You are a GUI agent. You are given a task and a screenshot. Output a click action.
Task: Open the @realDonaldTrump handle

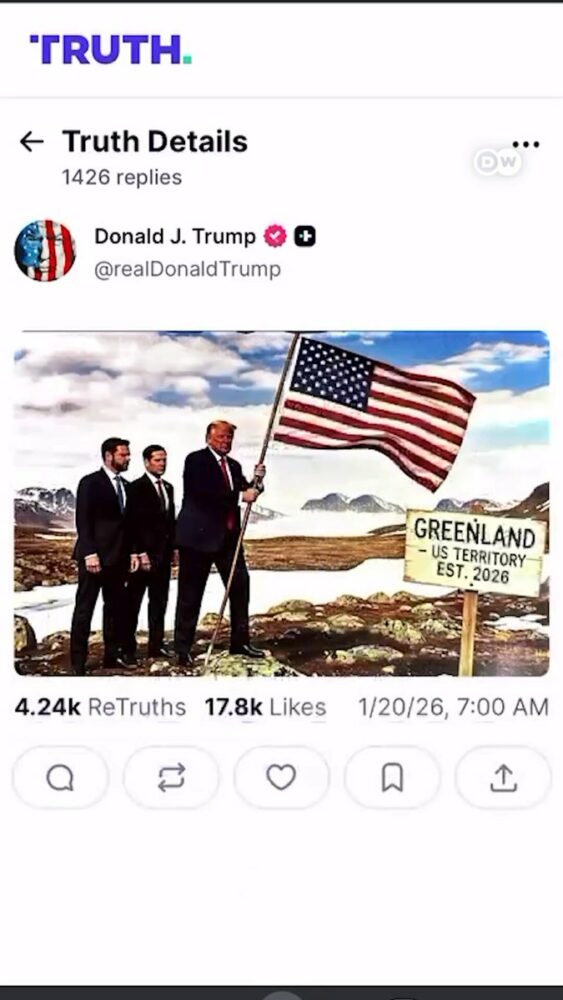(187, 270)
